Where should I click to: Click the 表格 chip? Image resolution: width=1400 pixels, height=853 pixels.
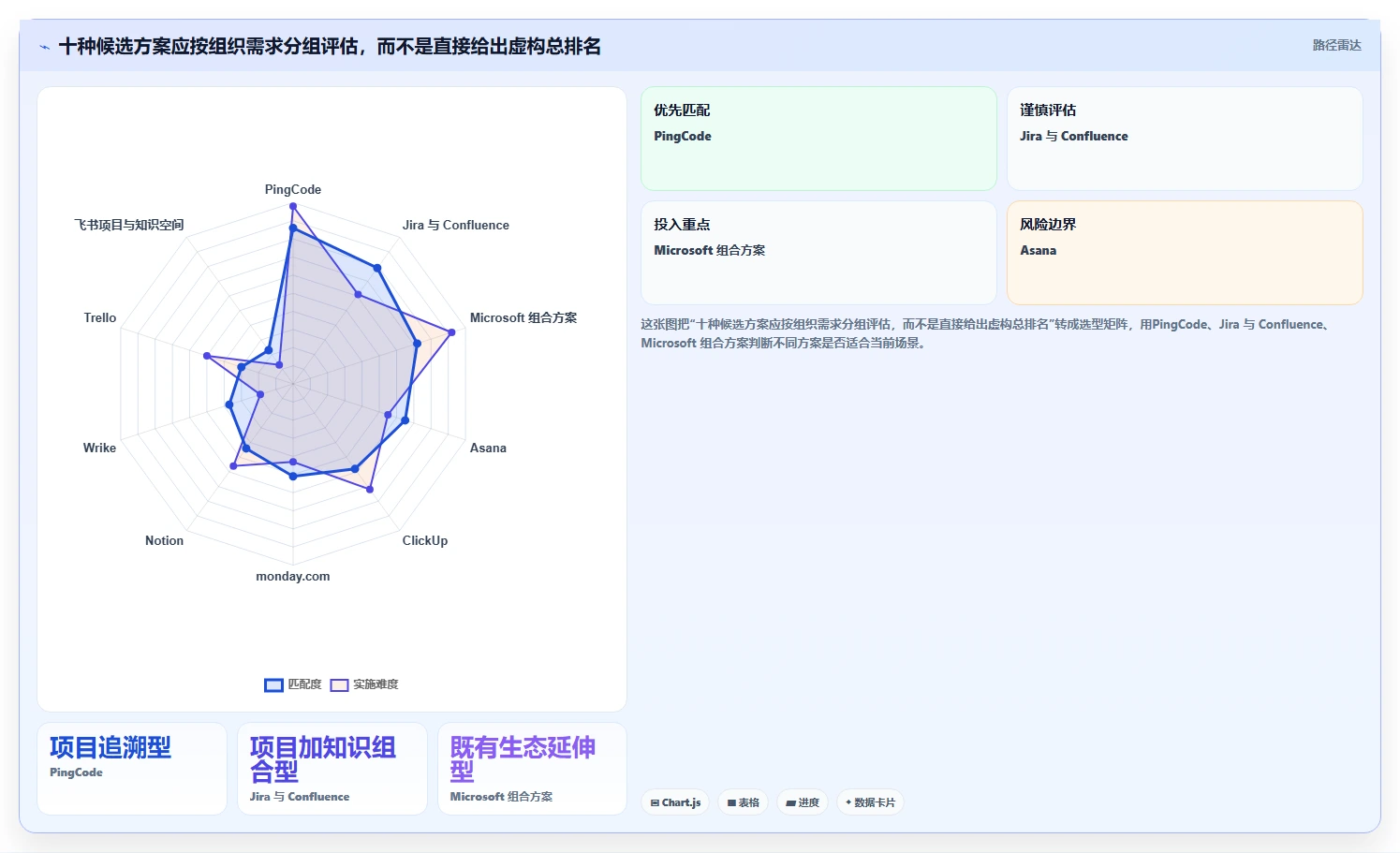click(x=744, y=802)
